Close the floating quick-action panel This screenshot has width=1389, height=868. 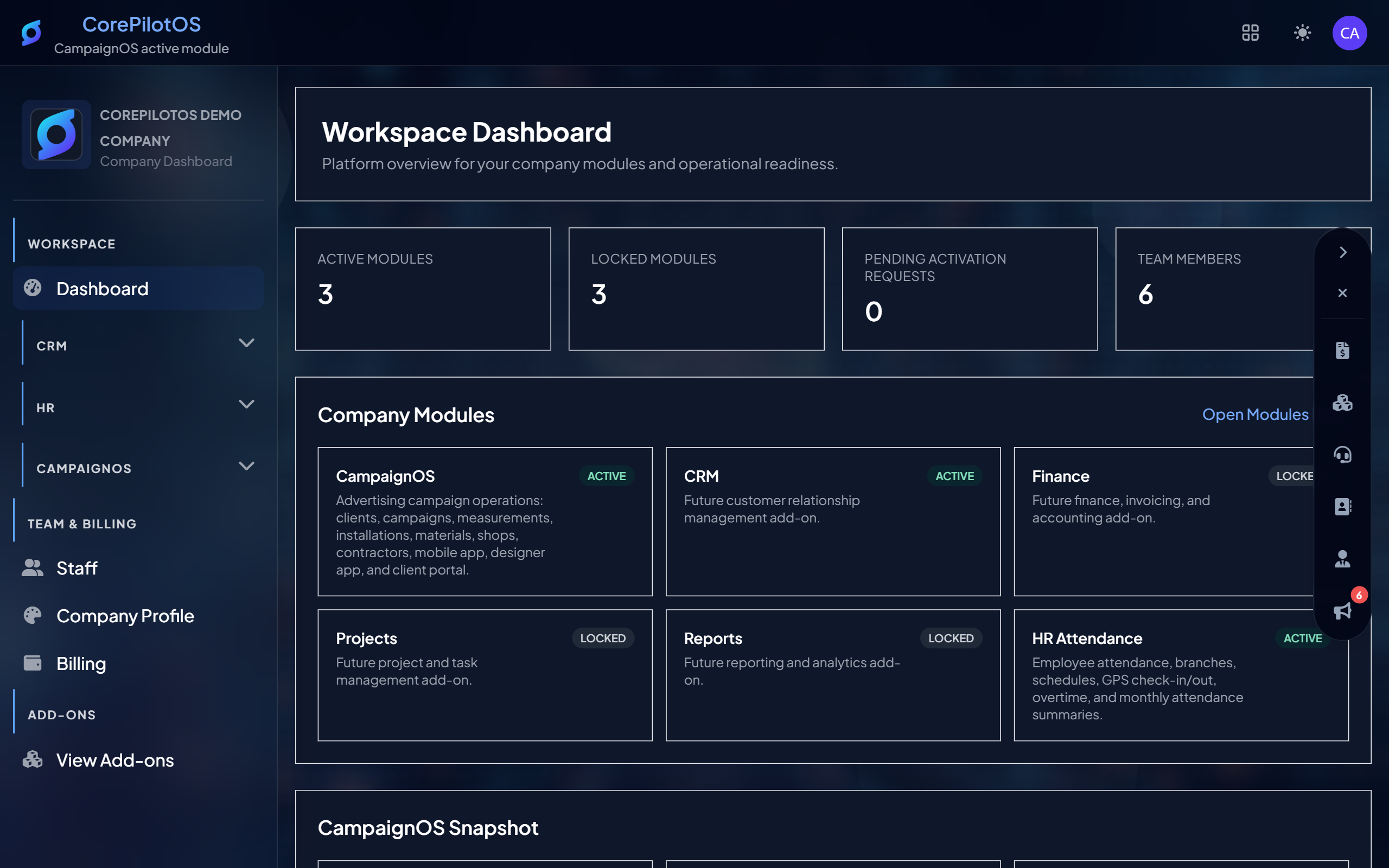1342,293
